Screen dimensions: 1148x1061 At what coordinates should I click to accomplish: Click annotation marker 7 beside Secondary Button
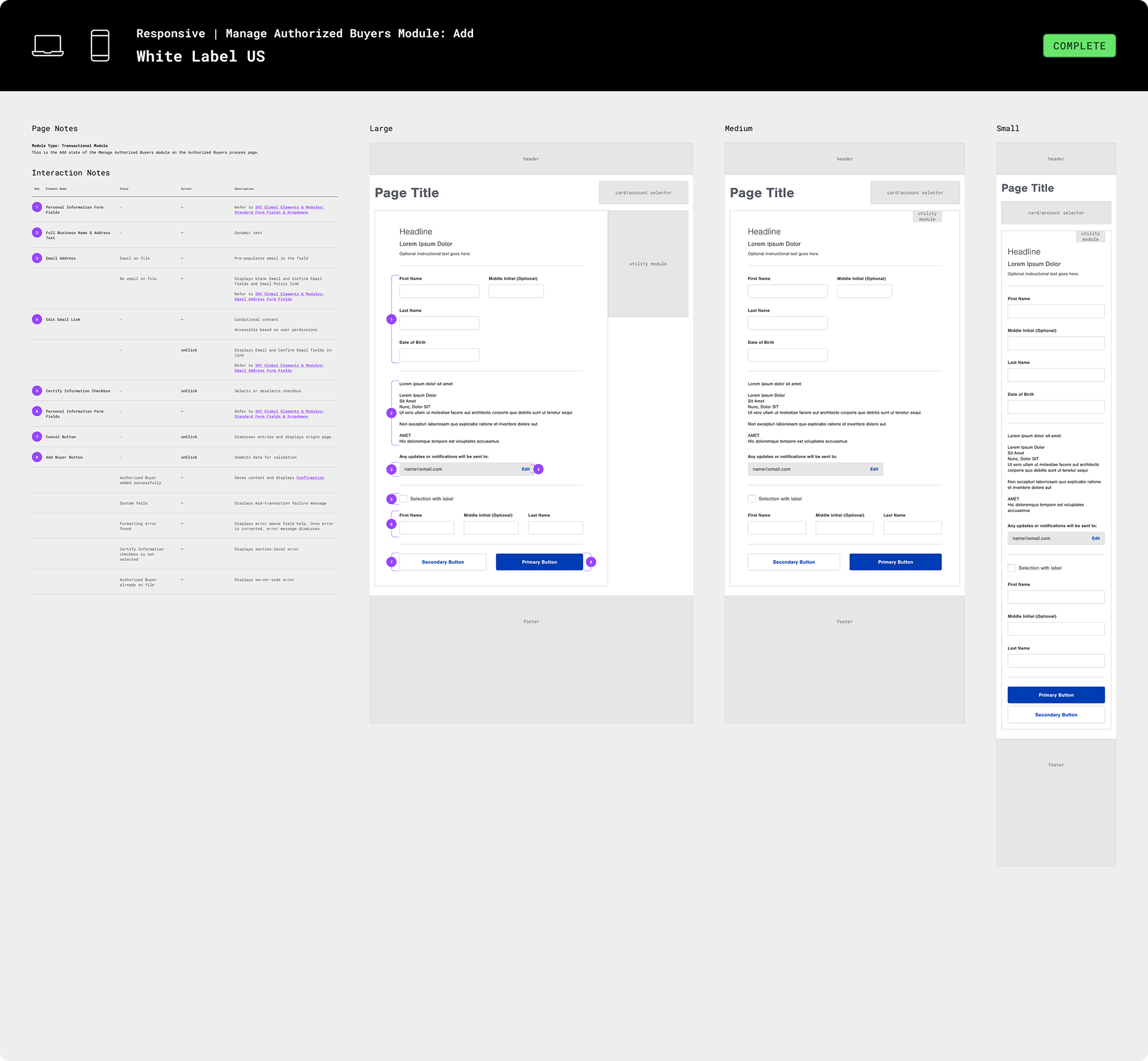tap(392, 562)
